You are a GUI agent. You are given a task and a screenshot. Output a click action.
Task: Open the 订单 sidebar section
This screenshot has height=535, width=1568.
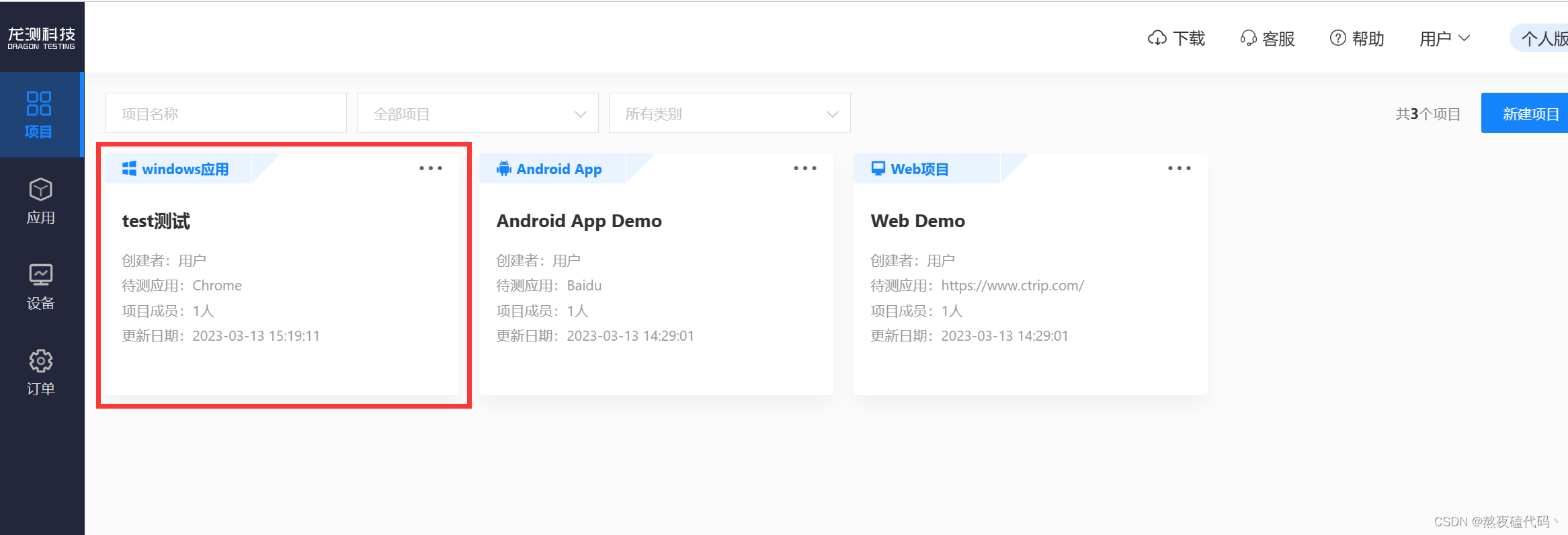[40, 372]
